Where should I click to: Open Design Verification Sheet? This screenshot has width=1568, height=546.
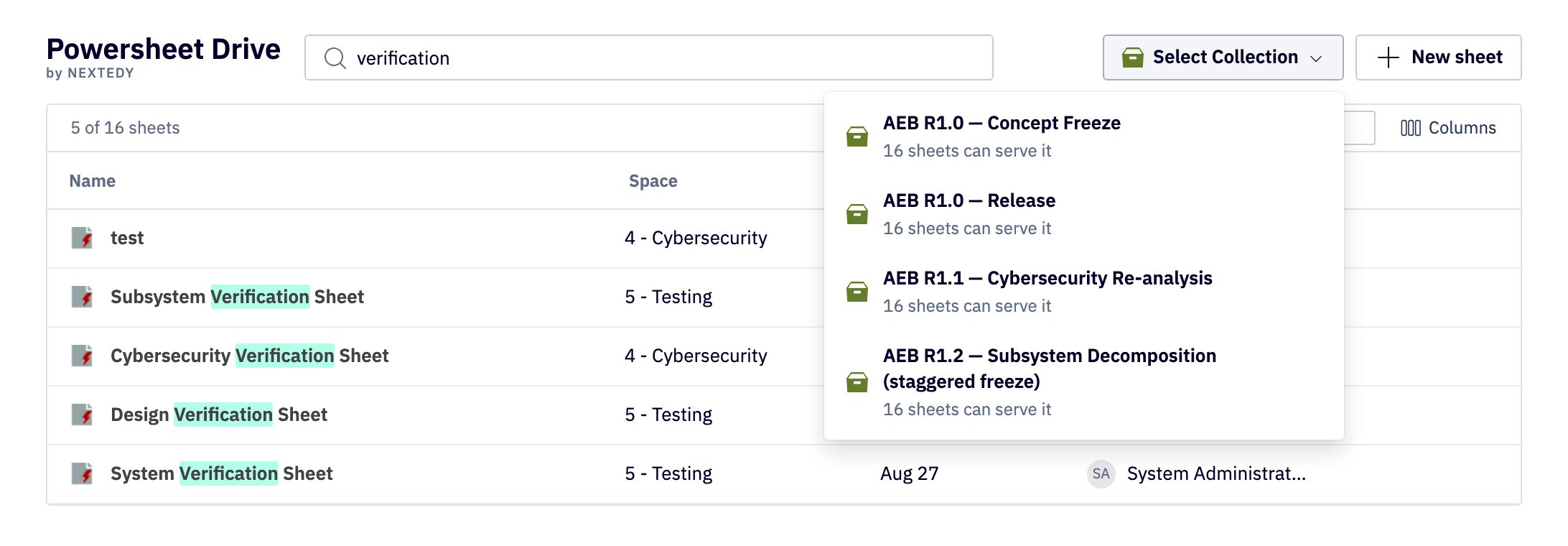tap(219, 415)
